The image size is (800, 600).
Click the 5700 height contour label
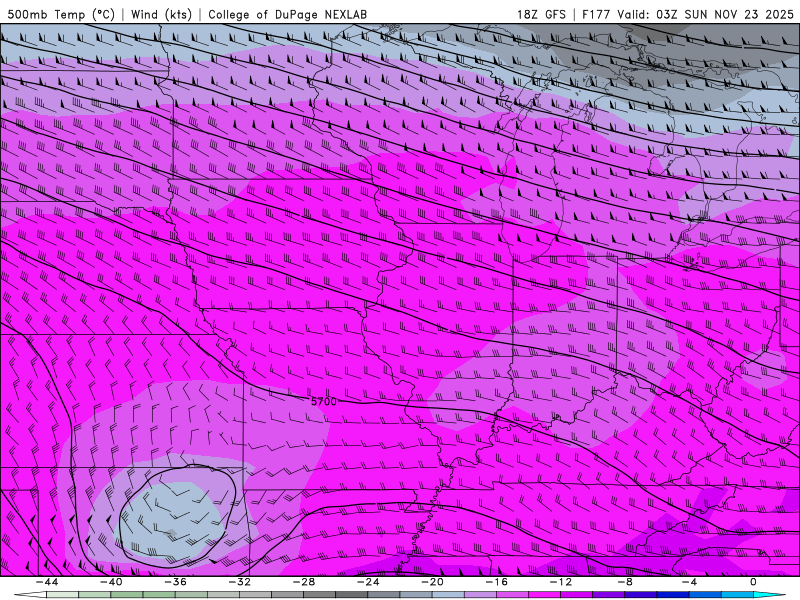point(324,402)
